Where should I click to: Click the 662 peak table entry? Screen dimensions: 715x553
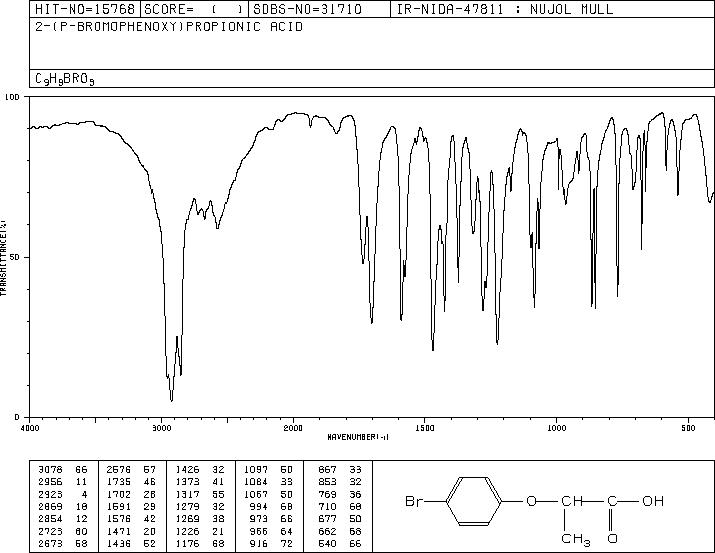tap(327, 532)
